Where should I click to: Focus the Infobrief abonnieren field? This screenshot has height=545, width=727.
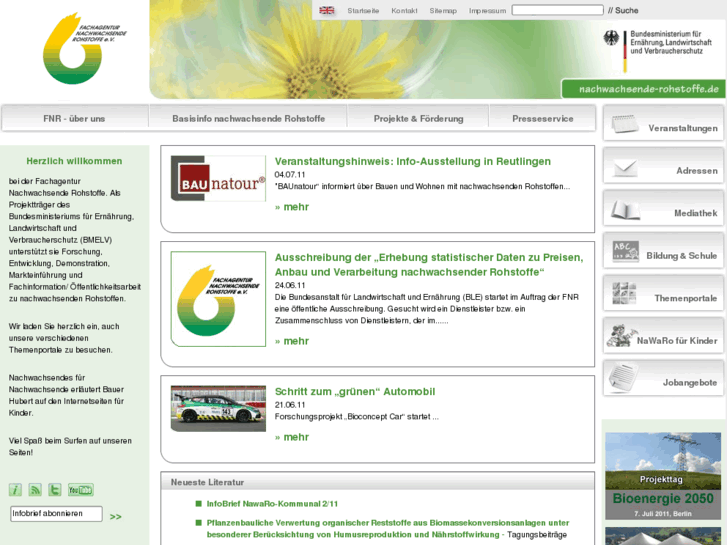tap(56, 513)
